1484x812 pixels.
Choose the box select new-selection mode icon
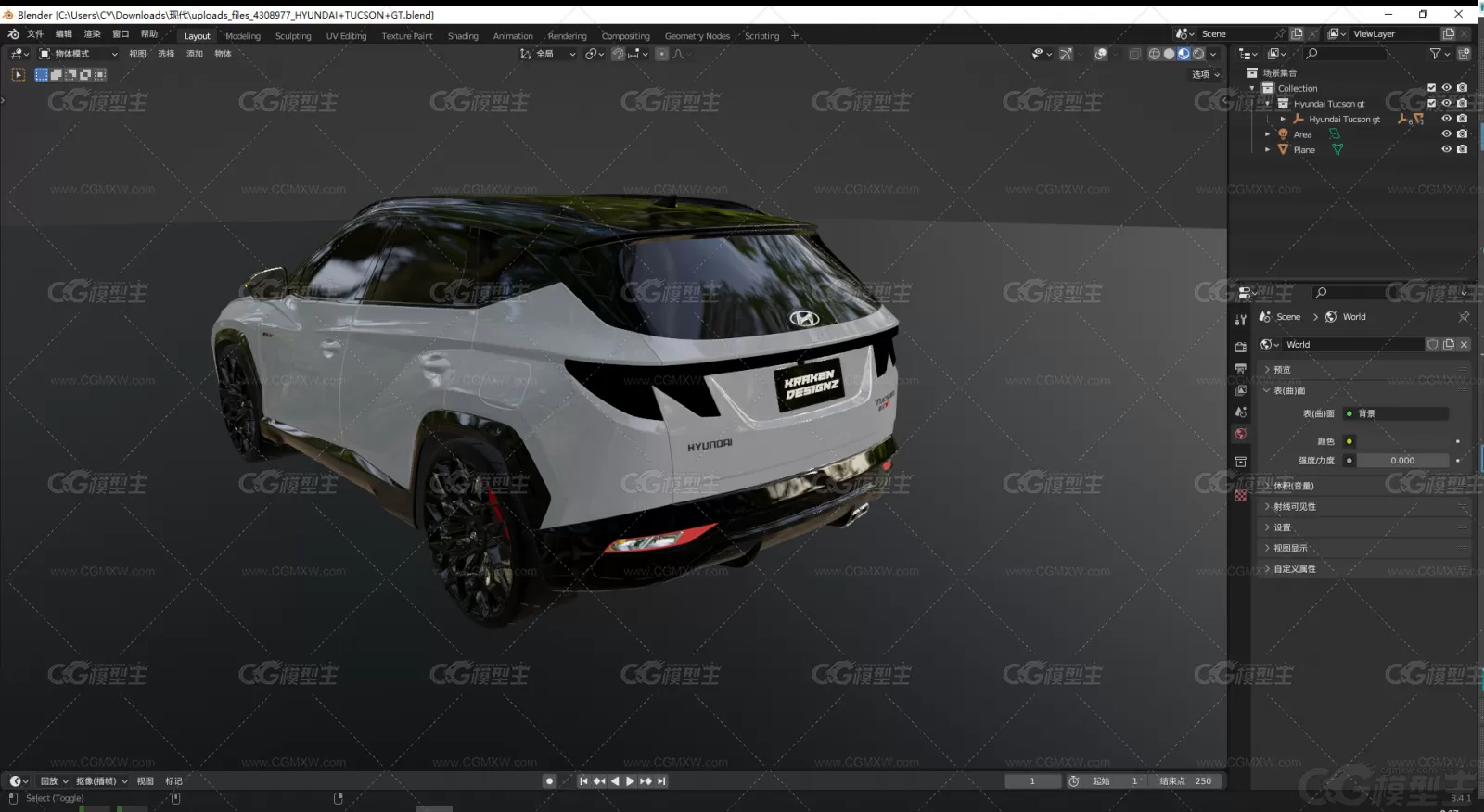pyautogui.click(x=41, y=74)
